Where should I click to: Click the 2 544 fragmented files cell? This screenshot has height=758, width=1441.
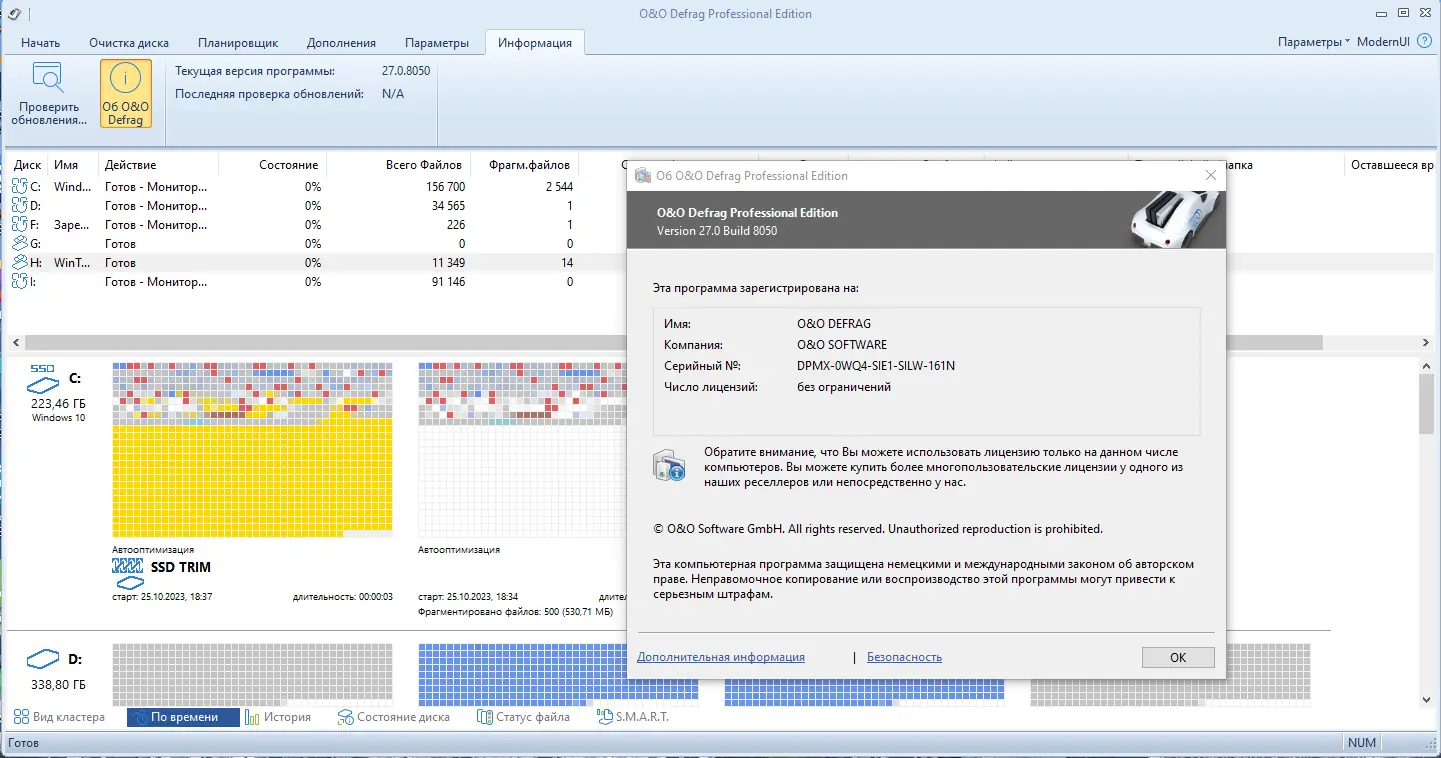point(559,187)
